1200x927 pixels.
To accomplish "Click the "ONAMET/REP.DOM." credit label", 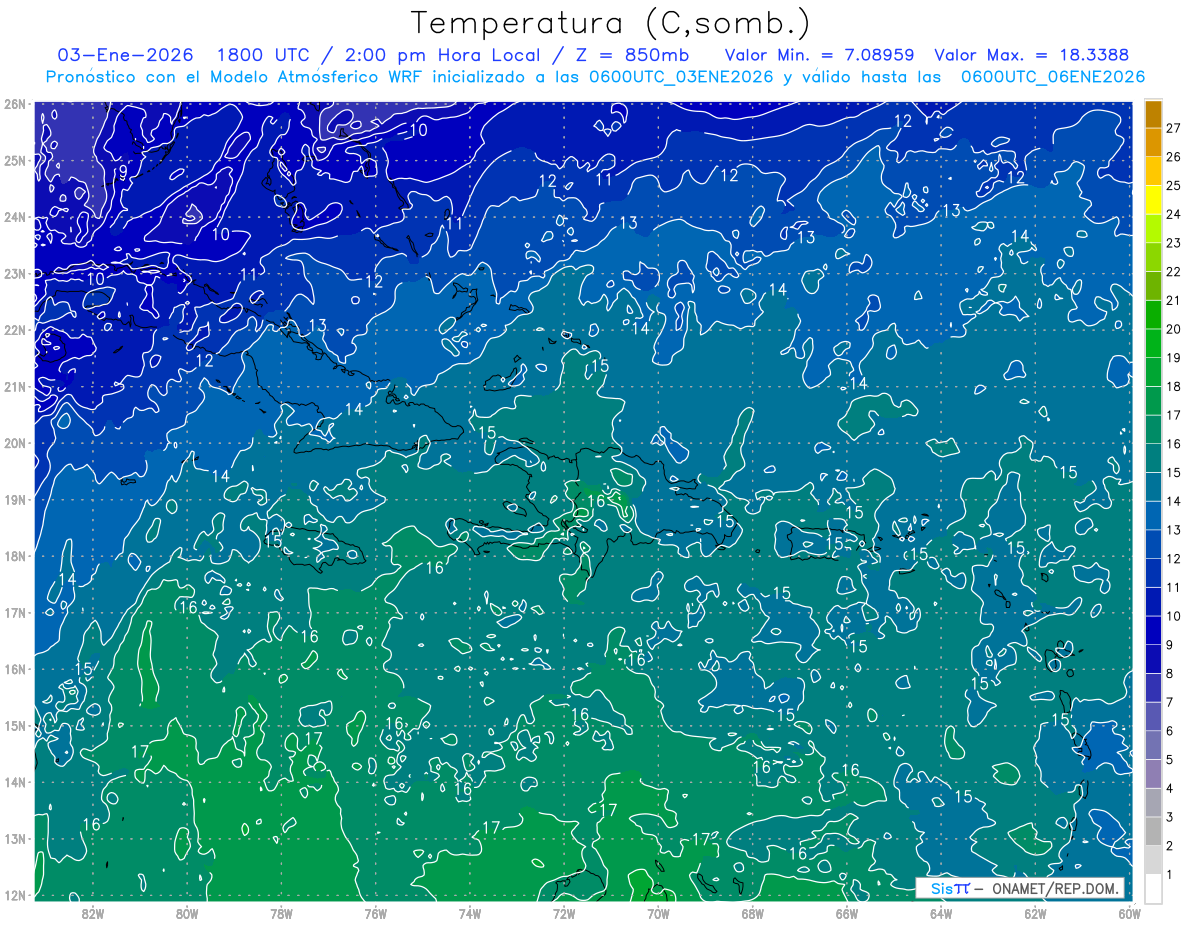I will pos(1053,888).
